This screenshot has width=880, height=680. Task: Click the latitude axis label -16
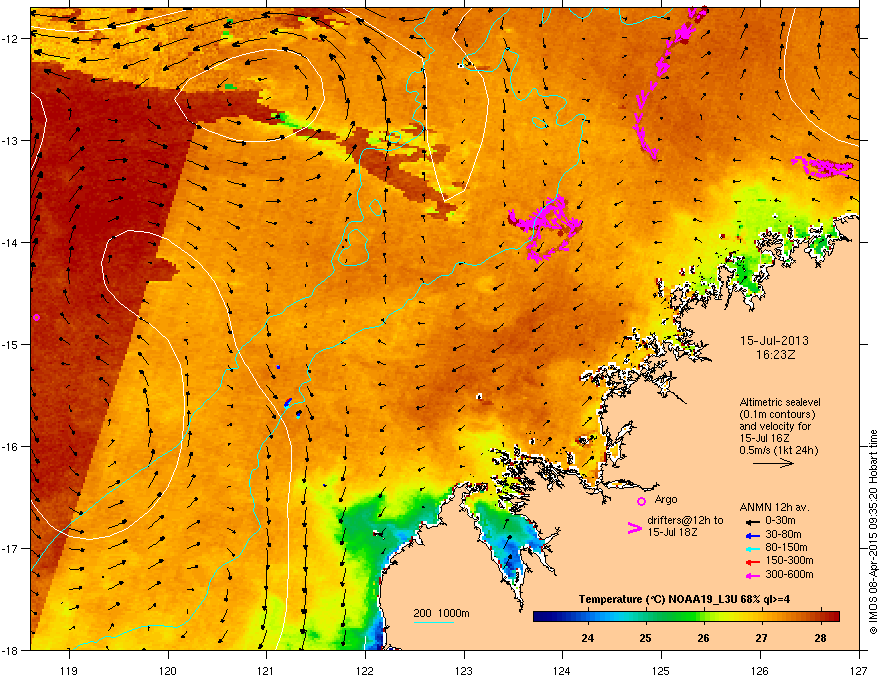11,447
